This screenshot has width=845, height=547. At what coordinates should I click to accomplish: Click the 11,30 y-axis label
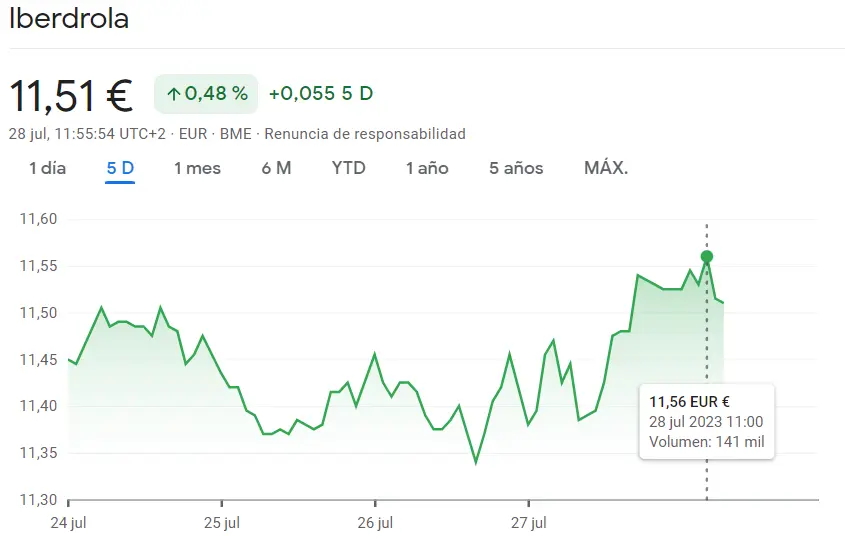click(38, 500)
